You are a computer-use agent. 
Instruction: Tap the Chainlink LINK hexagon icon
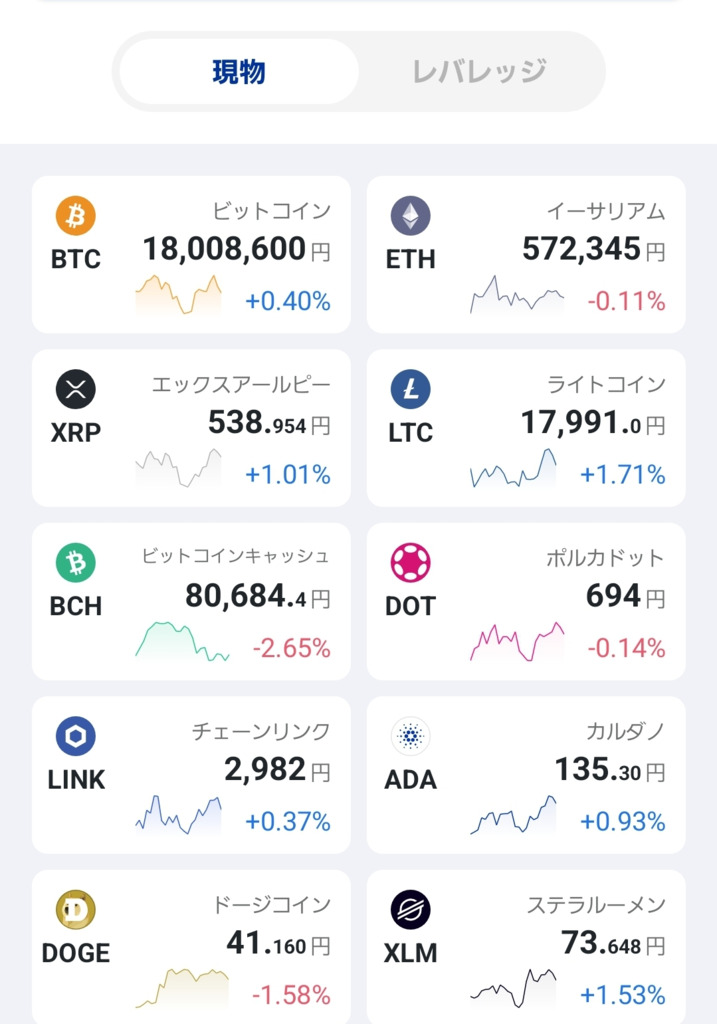75,737
